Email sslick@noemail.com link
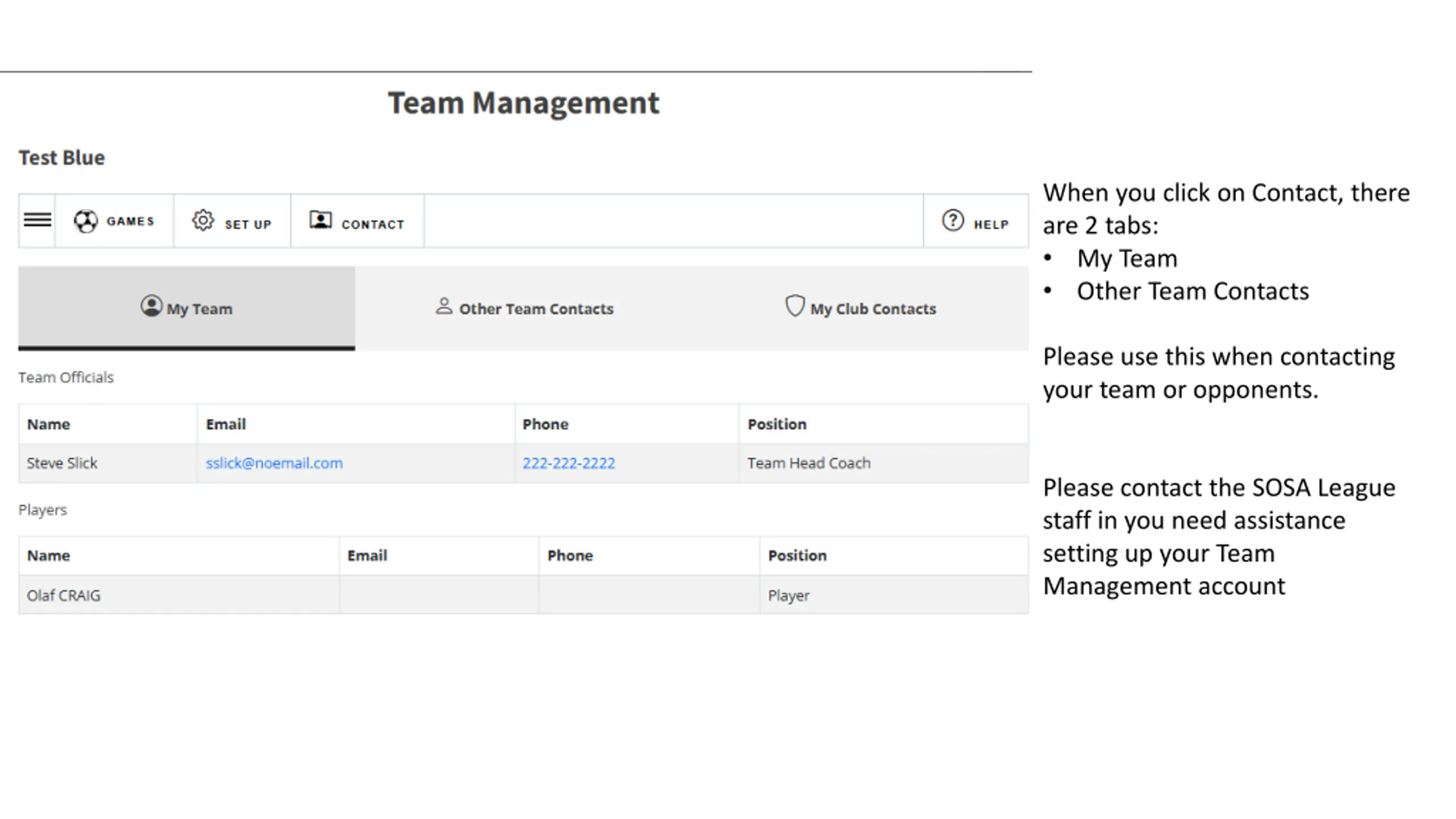This screenshot has width=1456, height=819. coord(274,463)
